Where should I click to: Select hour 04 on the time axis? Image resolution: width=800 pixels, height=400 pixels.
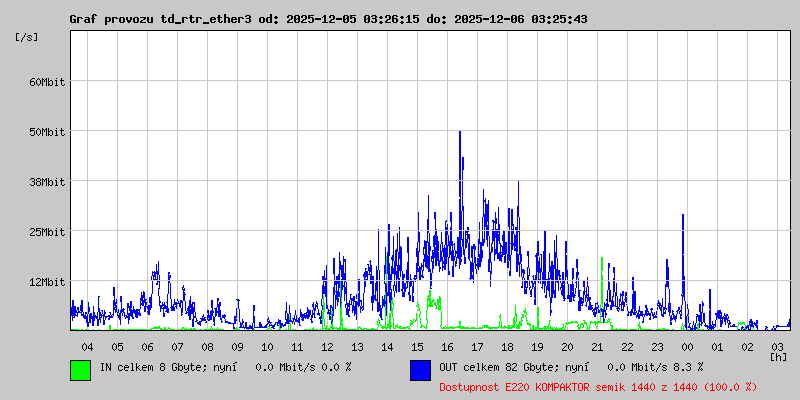pyautogui.click(x=87, y=346)
